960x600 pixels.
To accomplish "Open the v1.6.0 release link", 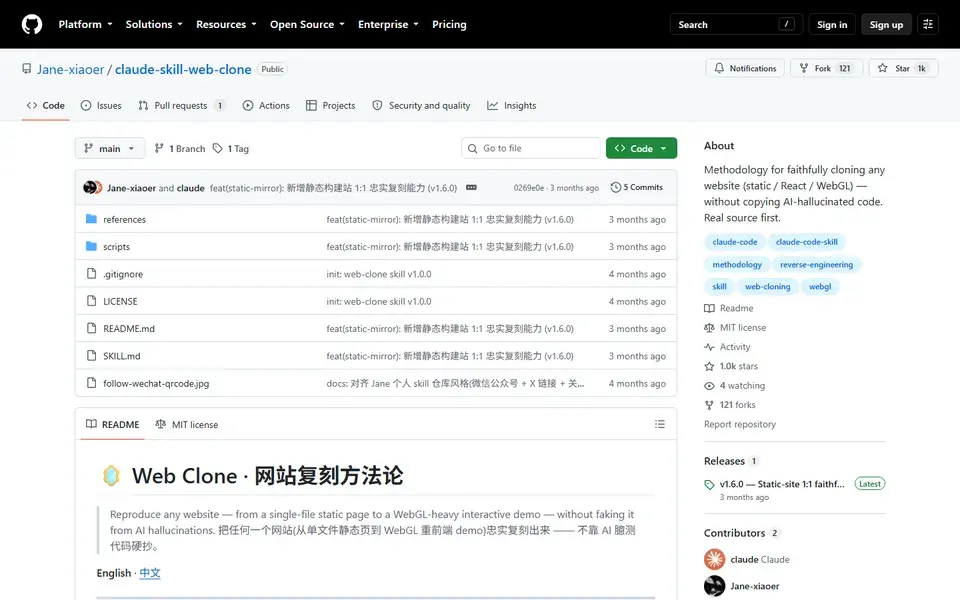I will [782, 484].
